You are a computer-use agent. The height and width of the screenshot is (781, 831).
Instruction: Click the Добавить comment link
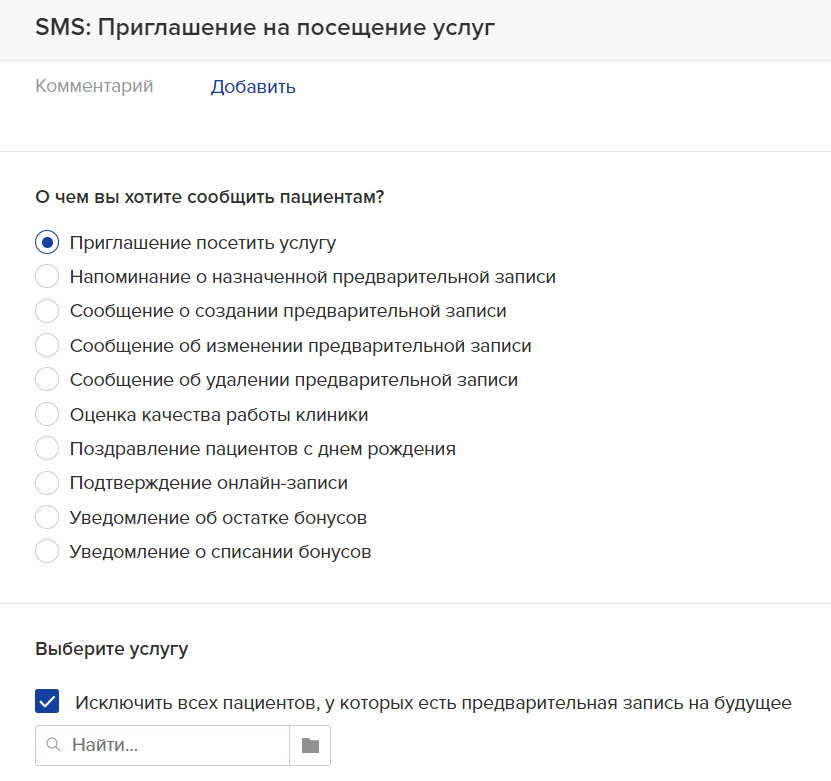[x=253, y=86]
